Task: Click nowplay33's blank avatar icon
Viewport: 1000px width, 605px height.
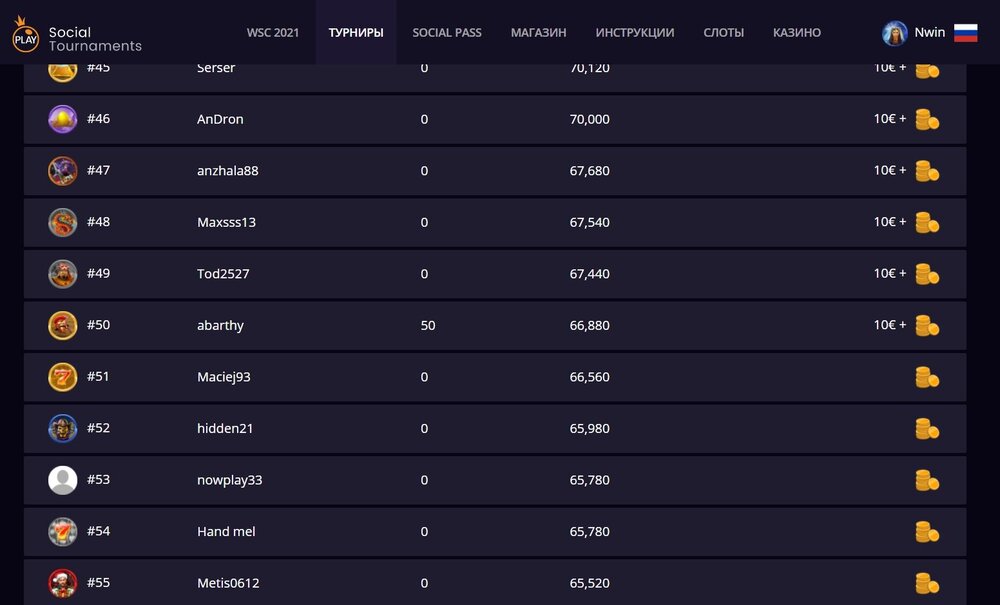Action: [63, 480]
